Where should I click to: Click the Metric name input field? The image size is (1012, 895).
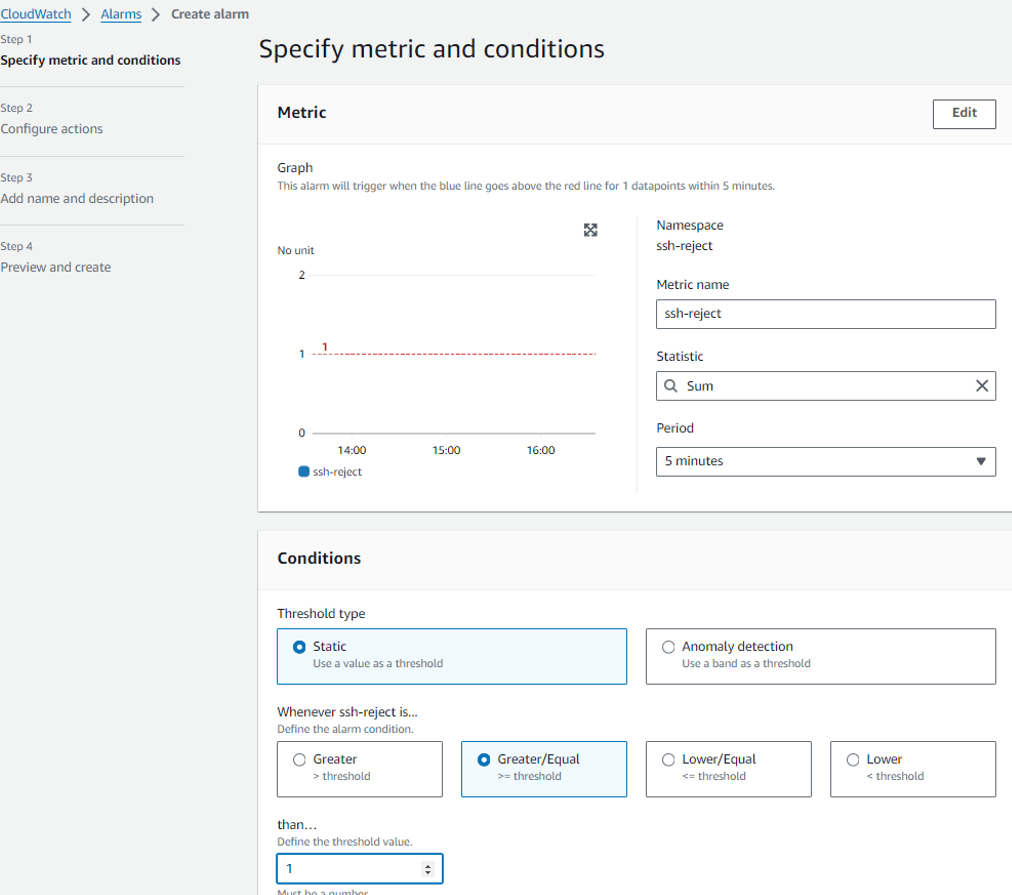[x=825, y=314]
